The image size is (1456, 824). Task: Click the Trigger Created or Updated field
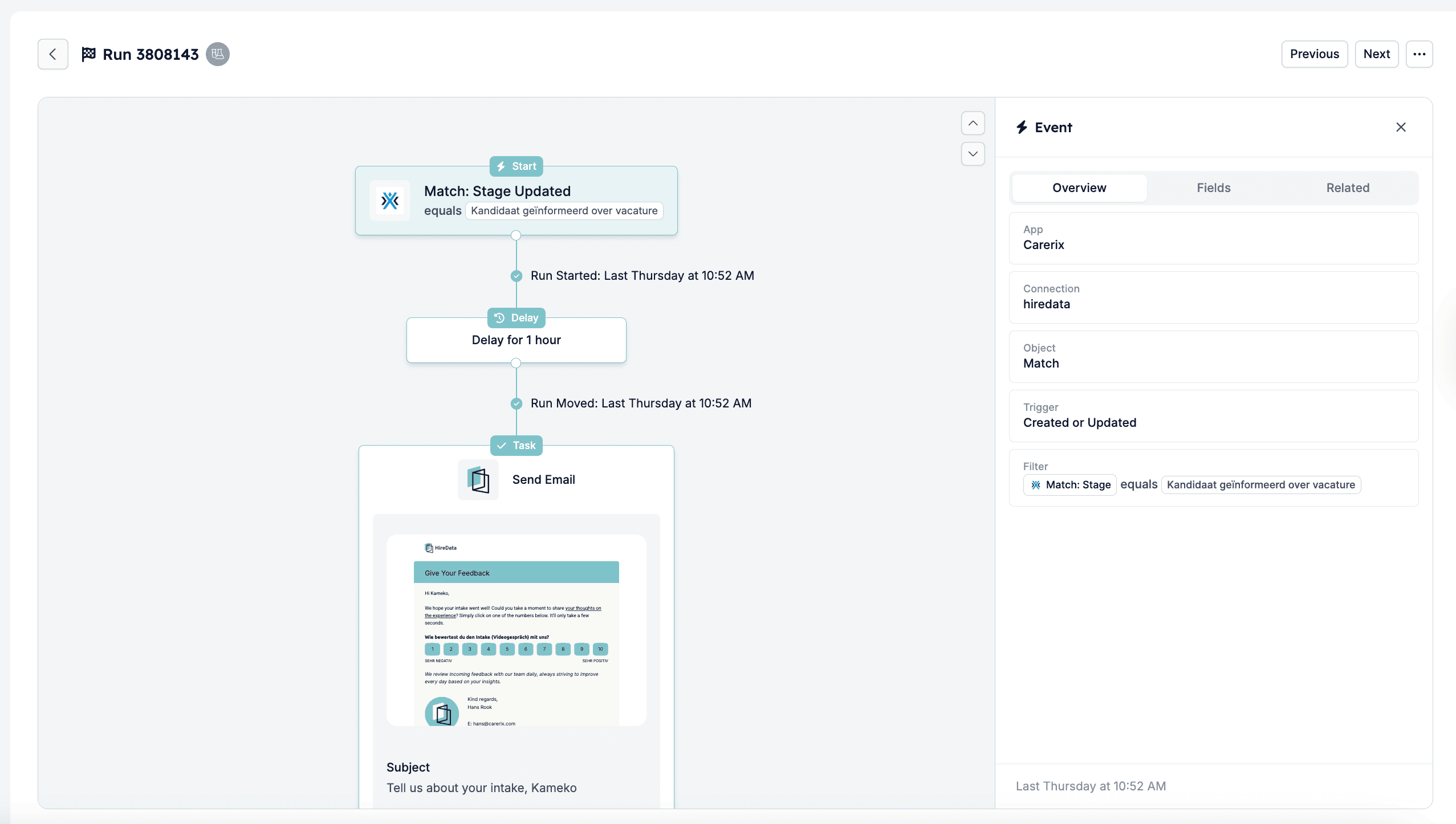pyautogui.click(x=1214, y=416)
